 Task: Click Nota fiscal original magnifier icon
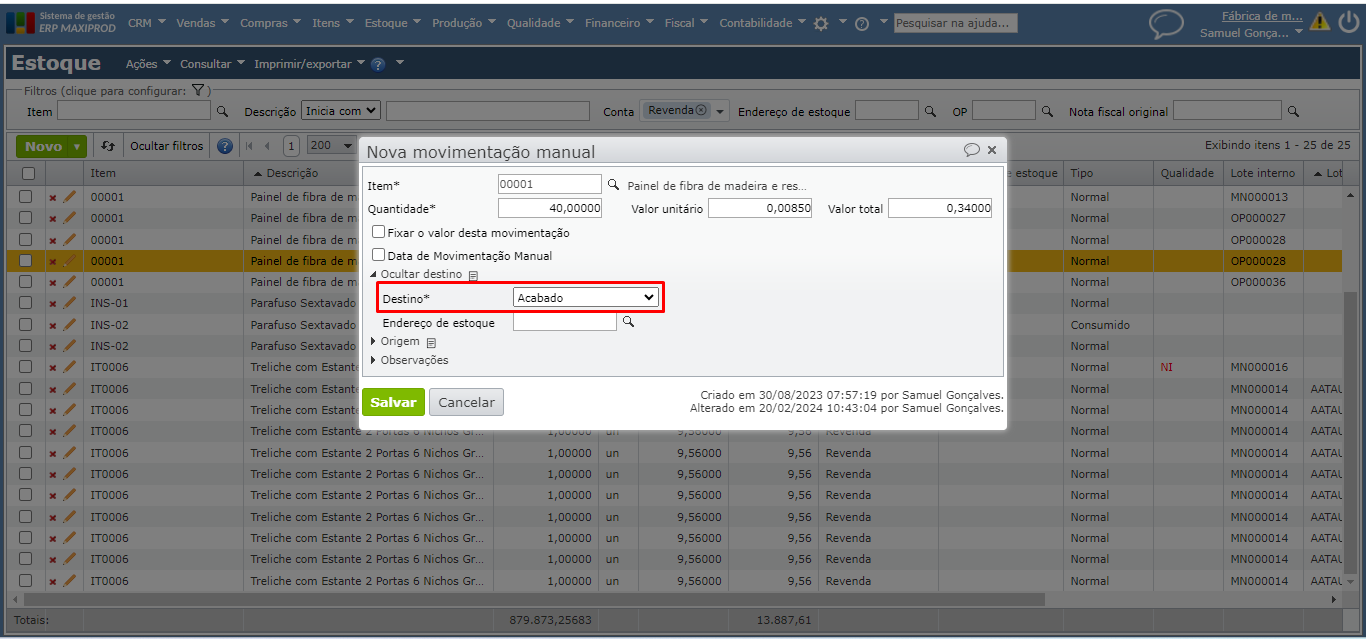(1293, 112)
